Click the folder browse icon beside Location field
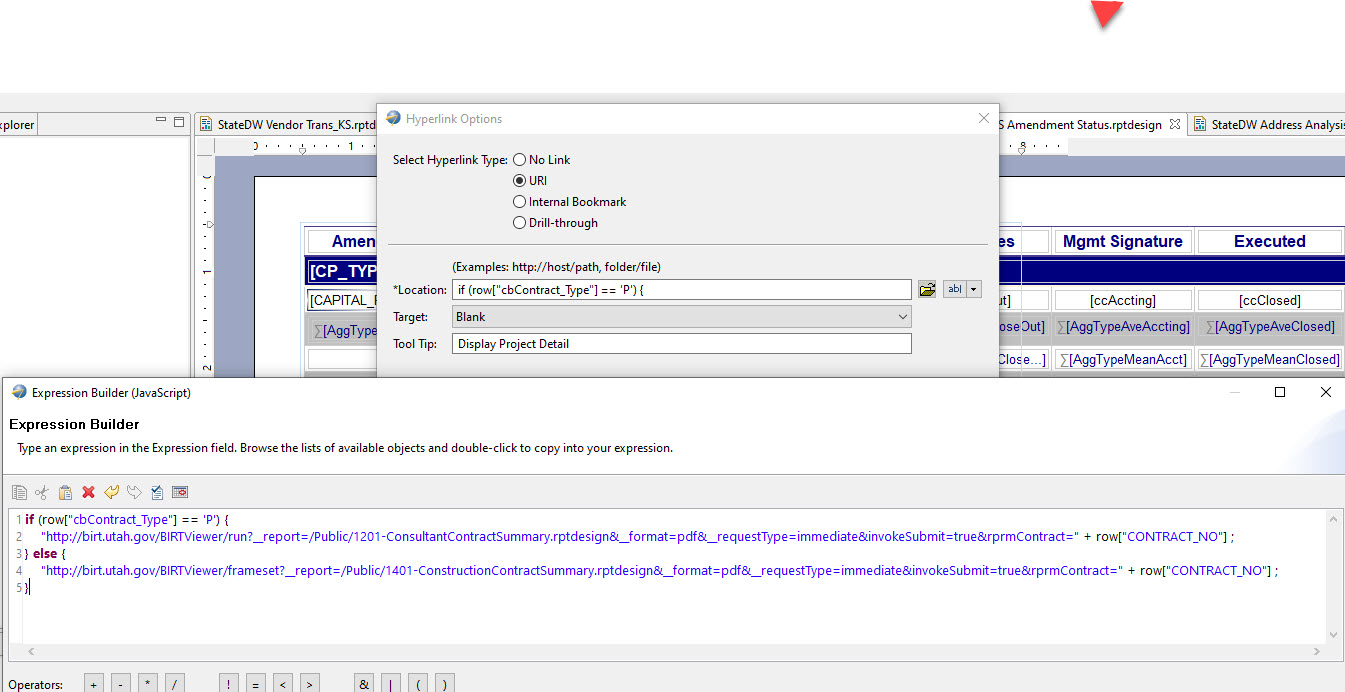This screenshot has width=1345, height=692. pos(927,289)
